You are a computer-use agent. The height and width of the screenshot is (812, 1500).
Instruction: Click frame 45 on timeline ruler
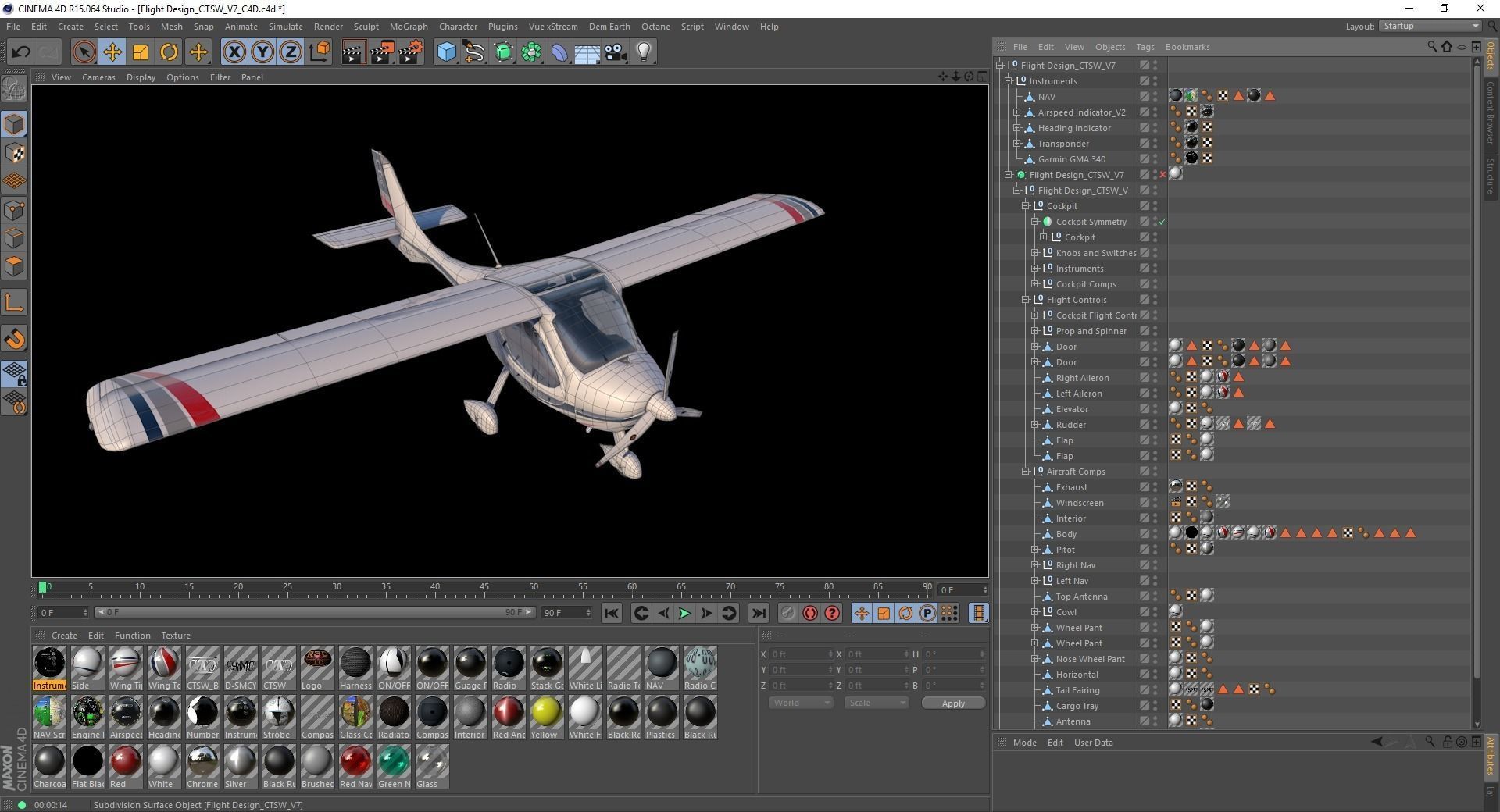coord(484,586)
